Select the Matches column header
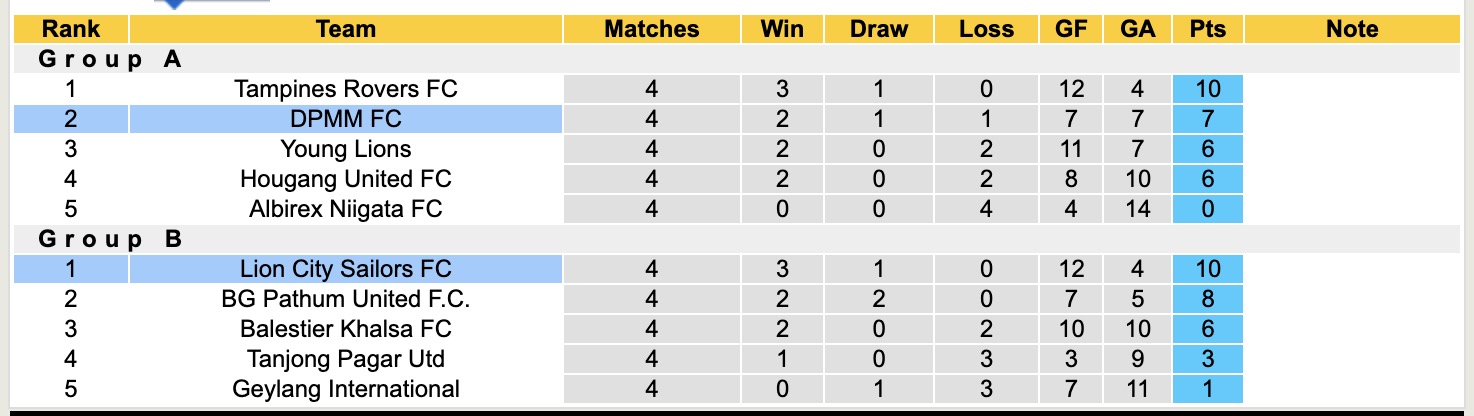 [652, 29]
